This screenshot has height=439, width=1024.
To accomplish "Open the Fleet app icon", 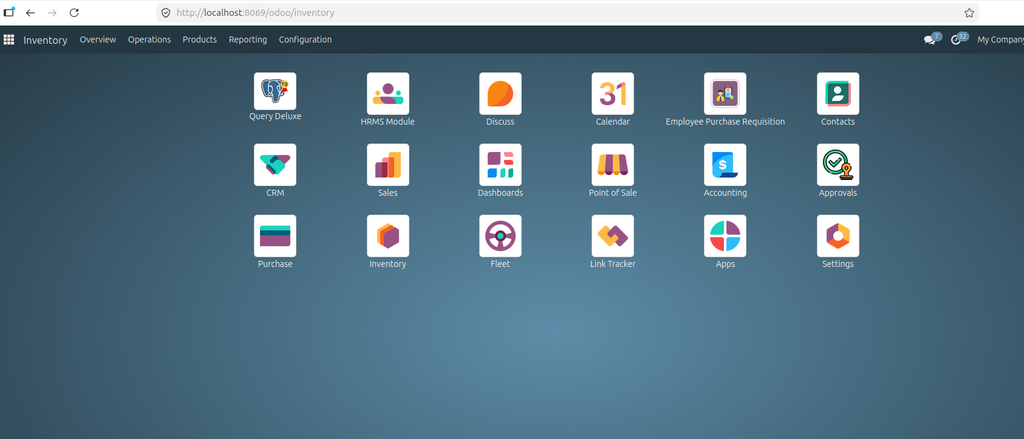I will pos(500,236).
